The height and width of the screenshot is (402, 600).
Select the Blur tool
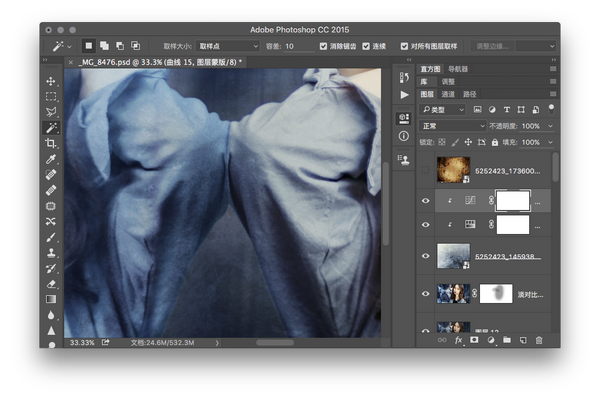[x=51, y=315]
